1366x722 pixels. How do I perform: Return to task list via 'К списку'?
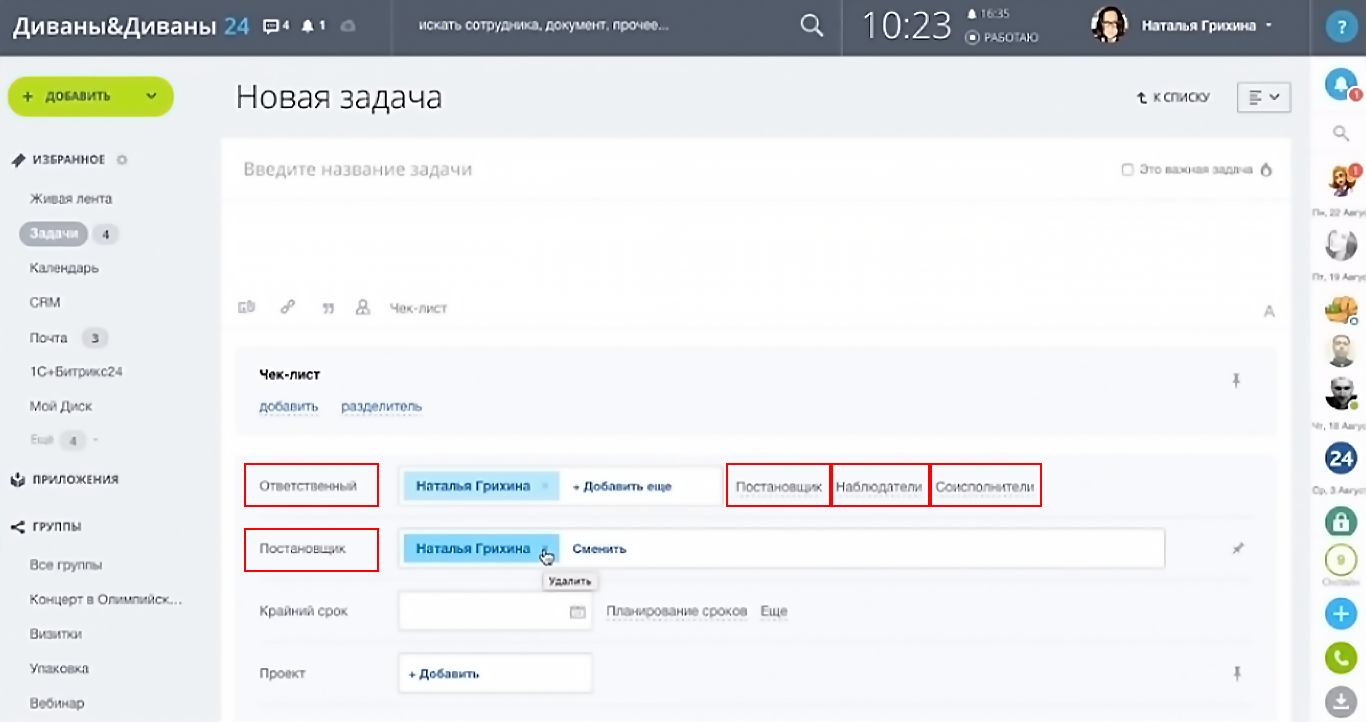(1173, 98)
